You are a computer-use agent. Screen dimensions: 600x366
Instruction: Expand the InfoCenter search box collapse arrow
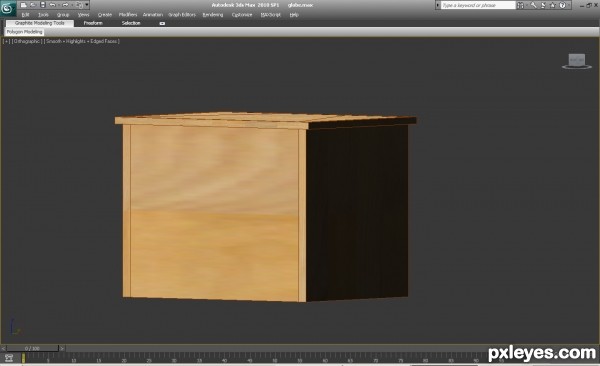(x=438, y=5)
